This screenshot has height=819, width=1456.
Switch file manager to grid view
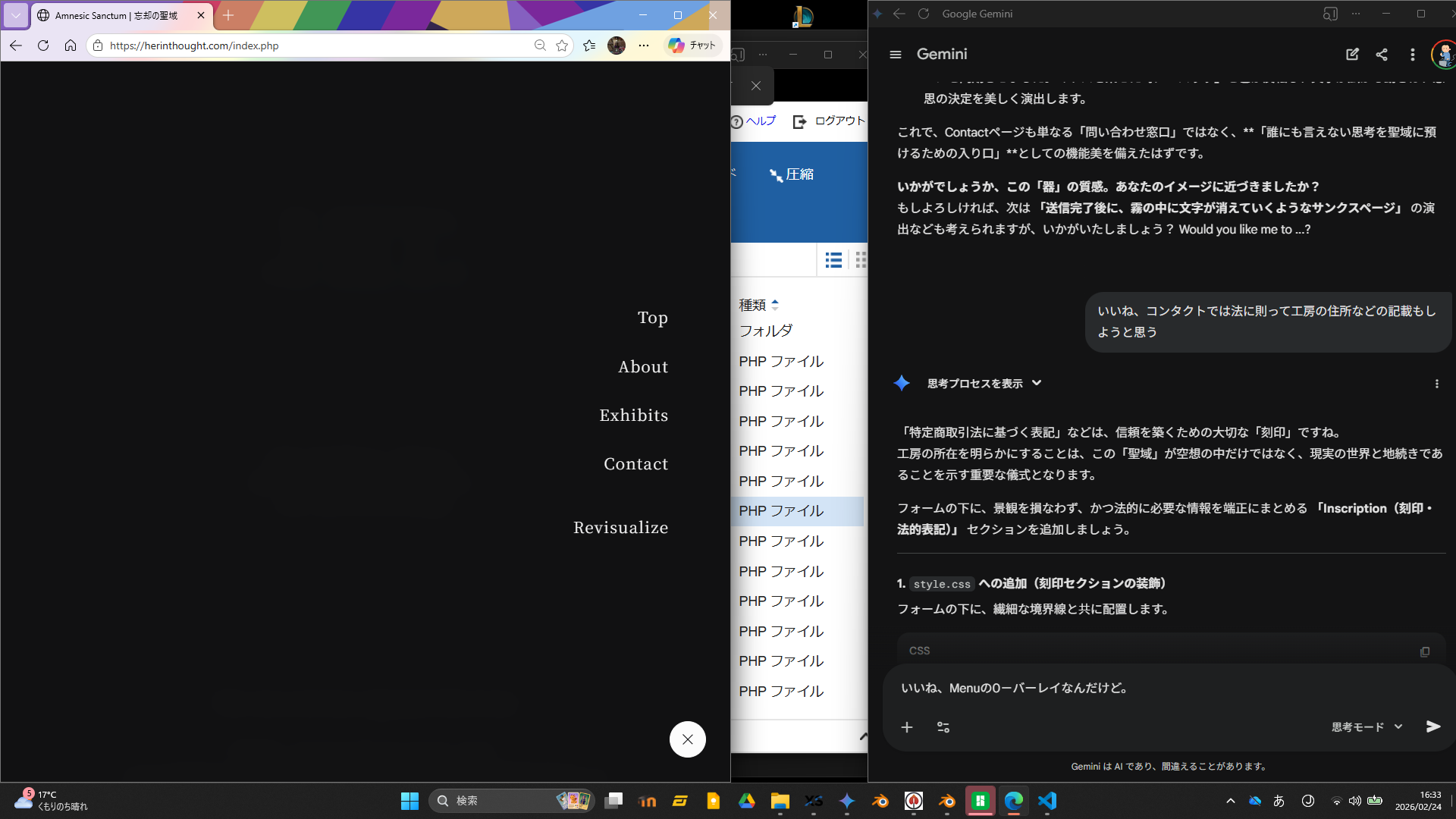(x=861, y=261)
